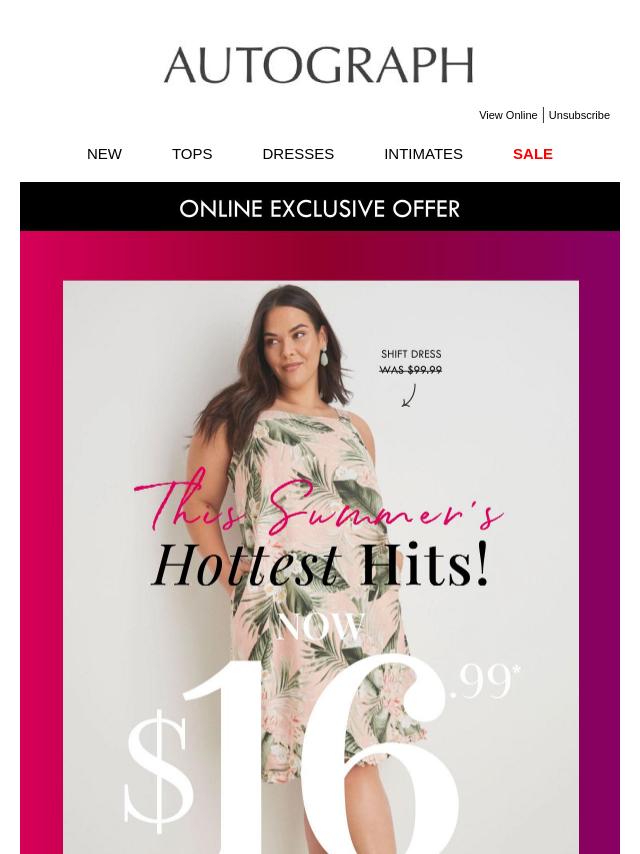
Task: Open the INTIMATES category
Action: click(423, 154)
